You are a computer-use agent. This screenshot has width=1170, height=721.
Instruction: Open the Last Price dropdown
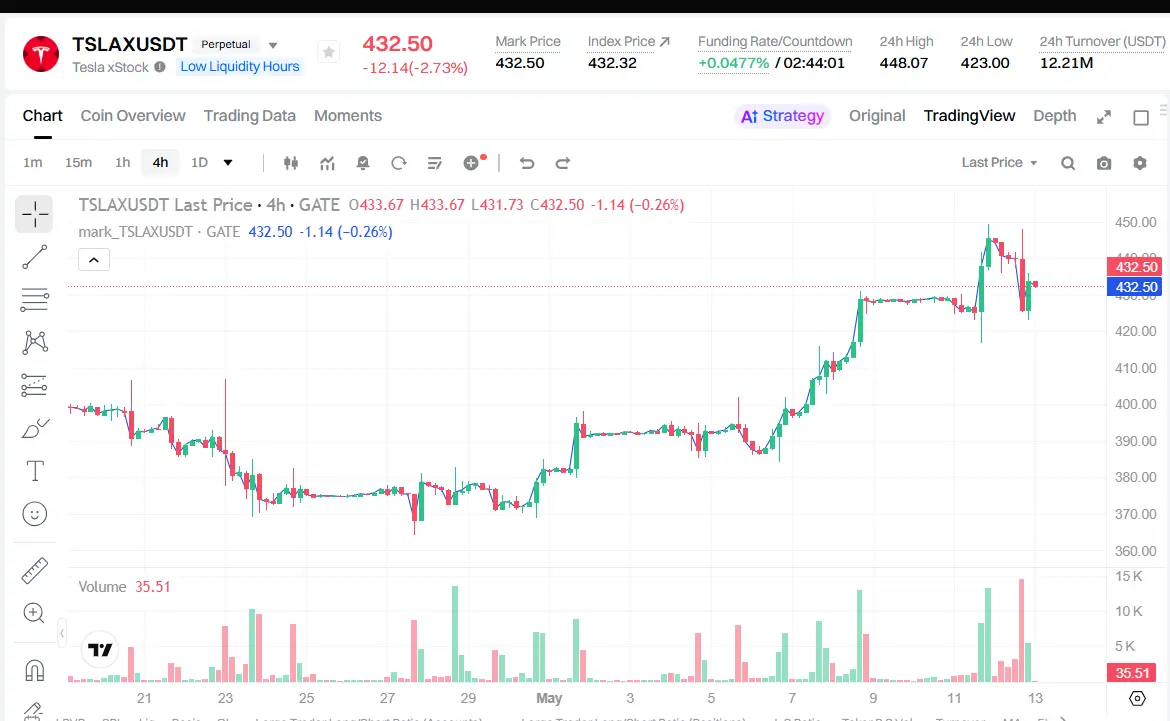999,163
